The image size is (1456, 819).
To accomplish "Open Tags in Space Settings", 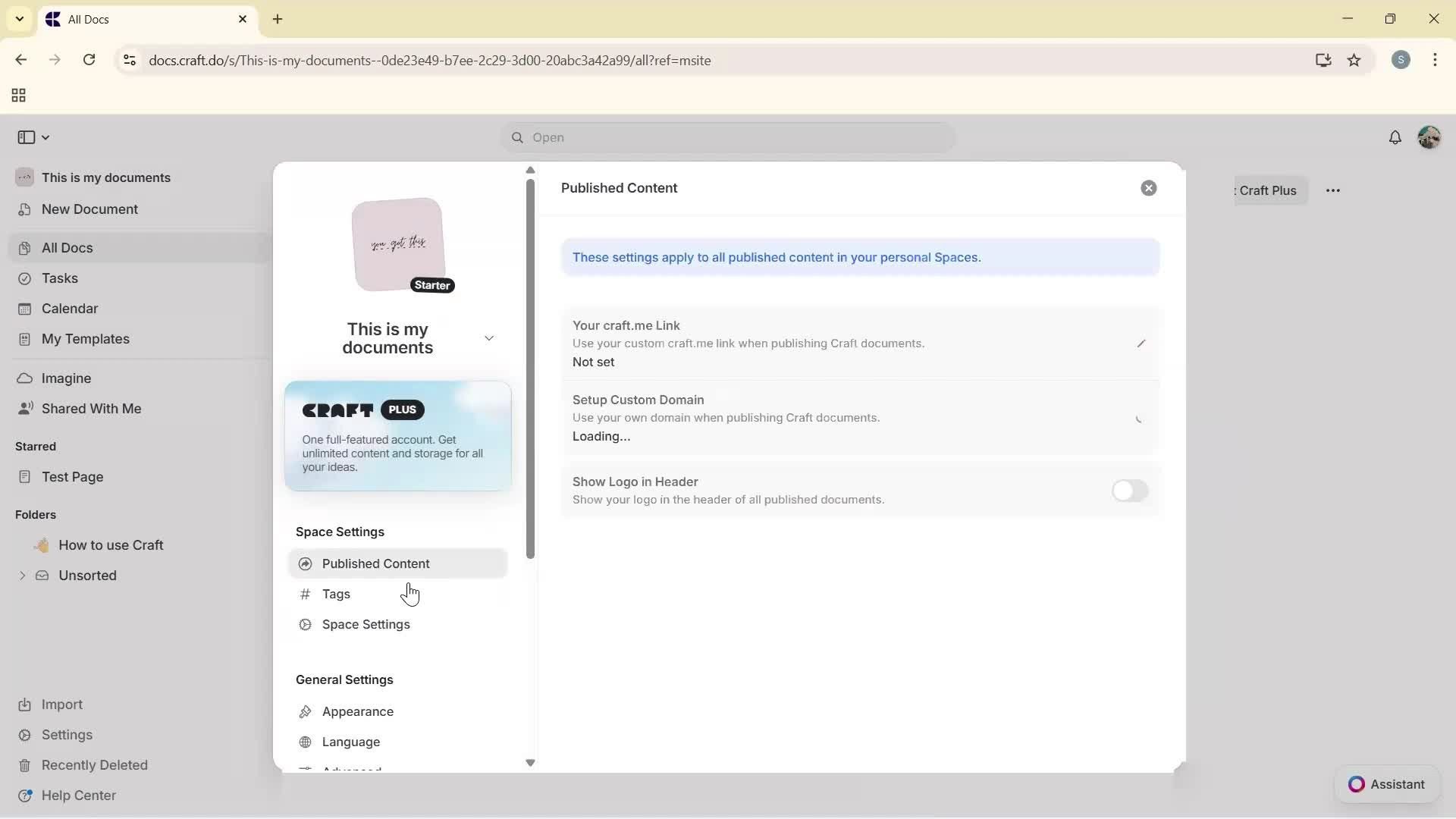I will point(336,594).
